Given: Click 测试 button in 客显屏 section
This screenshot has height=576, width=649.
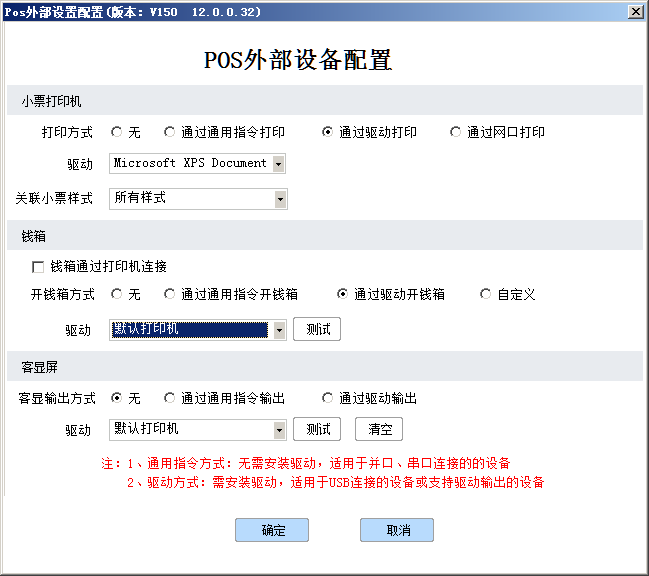Looking at the screenshot, I should 317,429.
